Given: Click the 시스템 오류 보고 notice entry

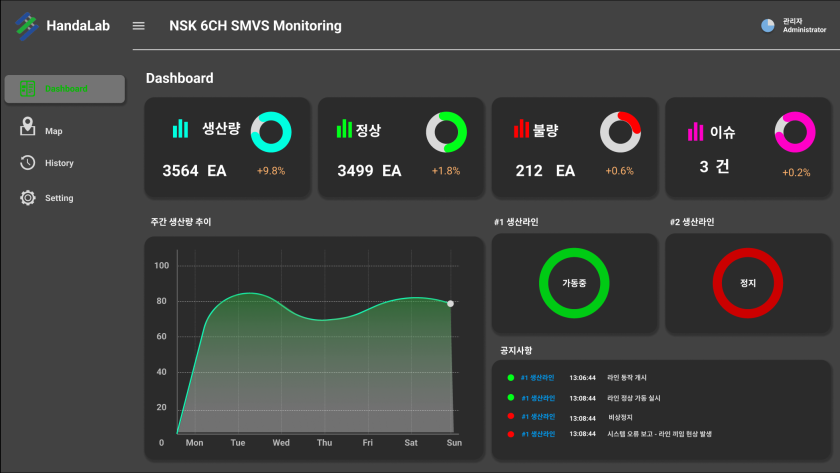Looking at the screenshot, I should (x=659, y=434).
